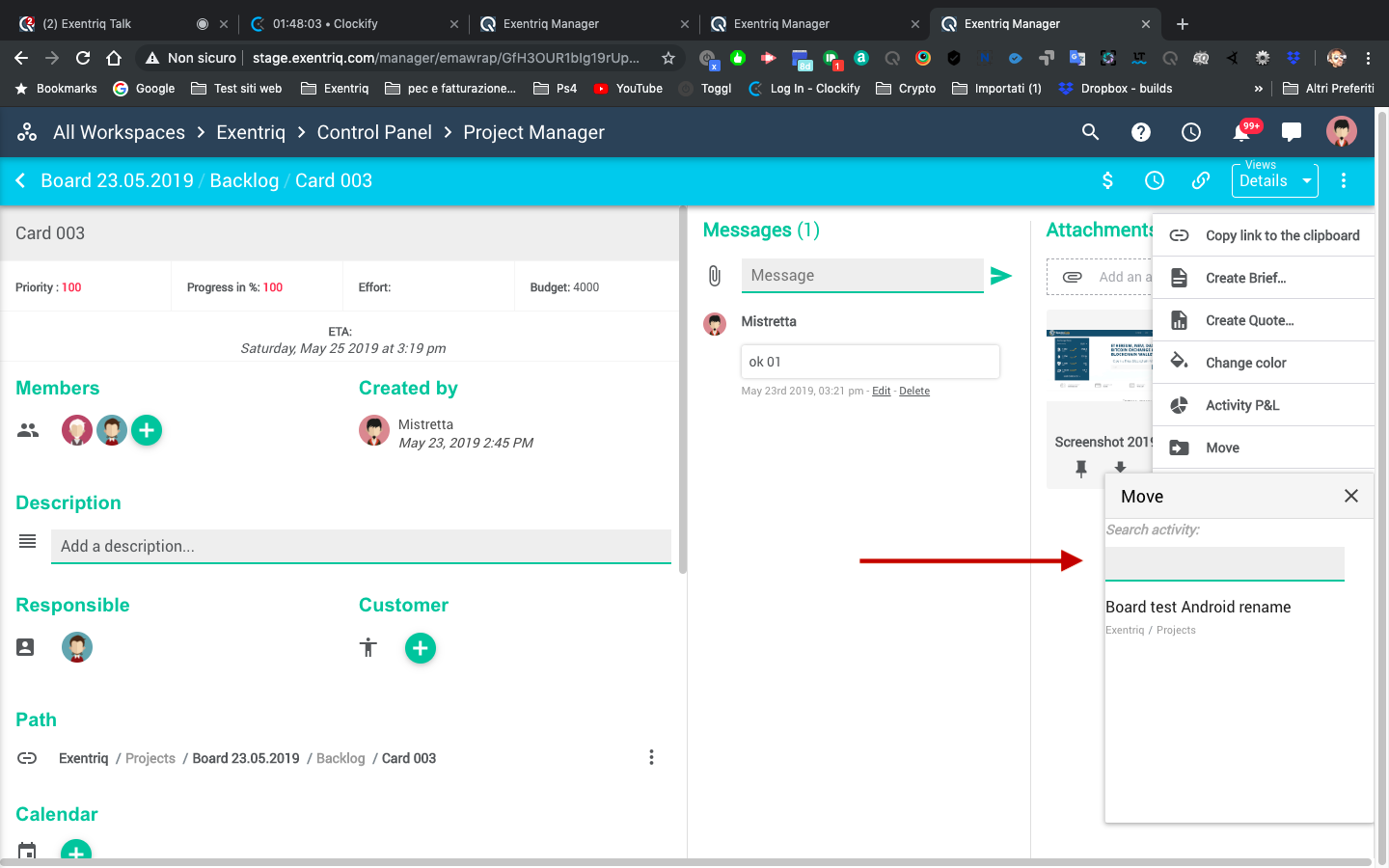
Task: Click the dollar sign budget icon
Action: pyautogui.click(x=1107, y=180)
